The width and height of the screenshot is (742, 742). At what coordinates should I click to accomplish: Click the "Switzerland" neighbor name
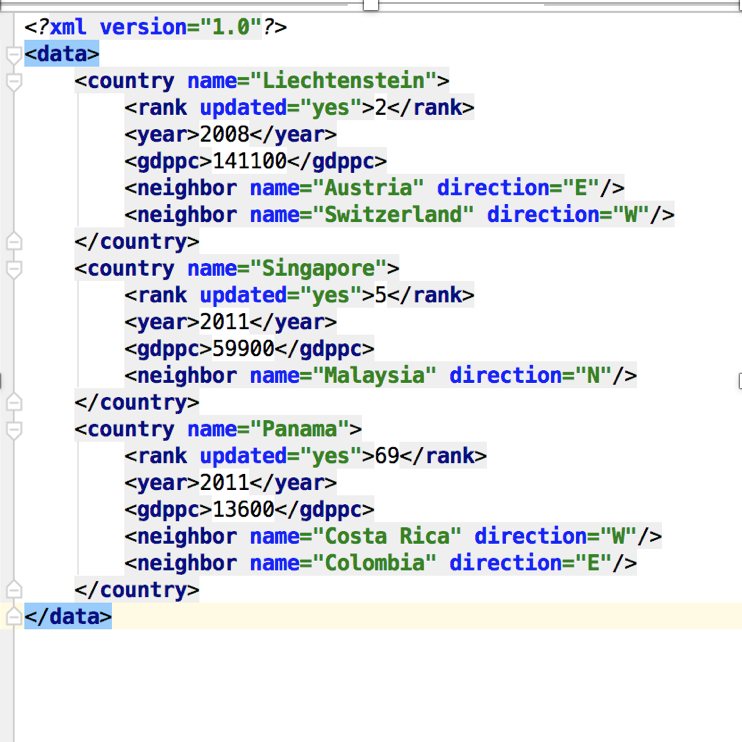coord(393,215)
